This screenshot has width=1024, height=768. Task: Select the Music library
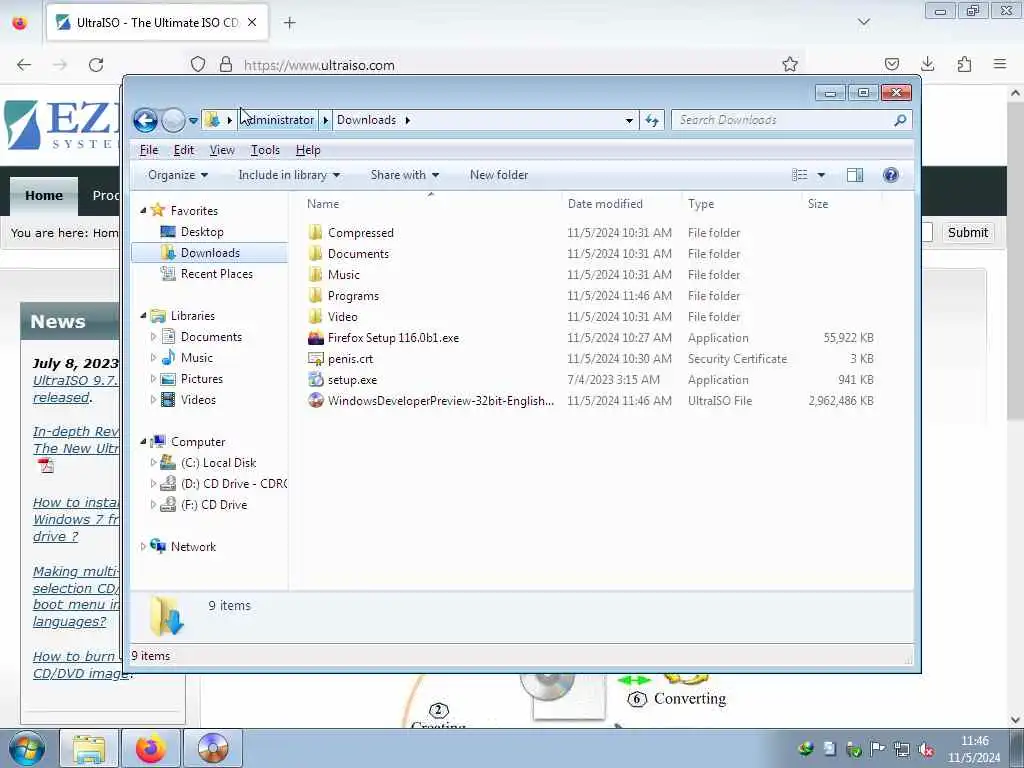pyautogui.click(x=197, y=358)
